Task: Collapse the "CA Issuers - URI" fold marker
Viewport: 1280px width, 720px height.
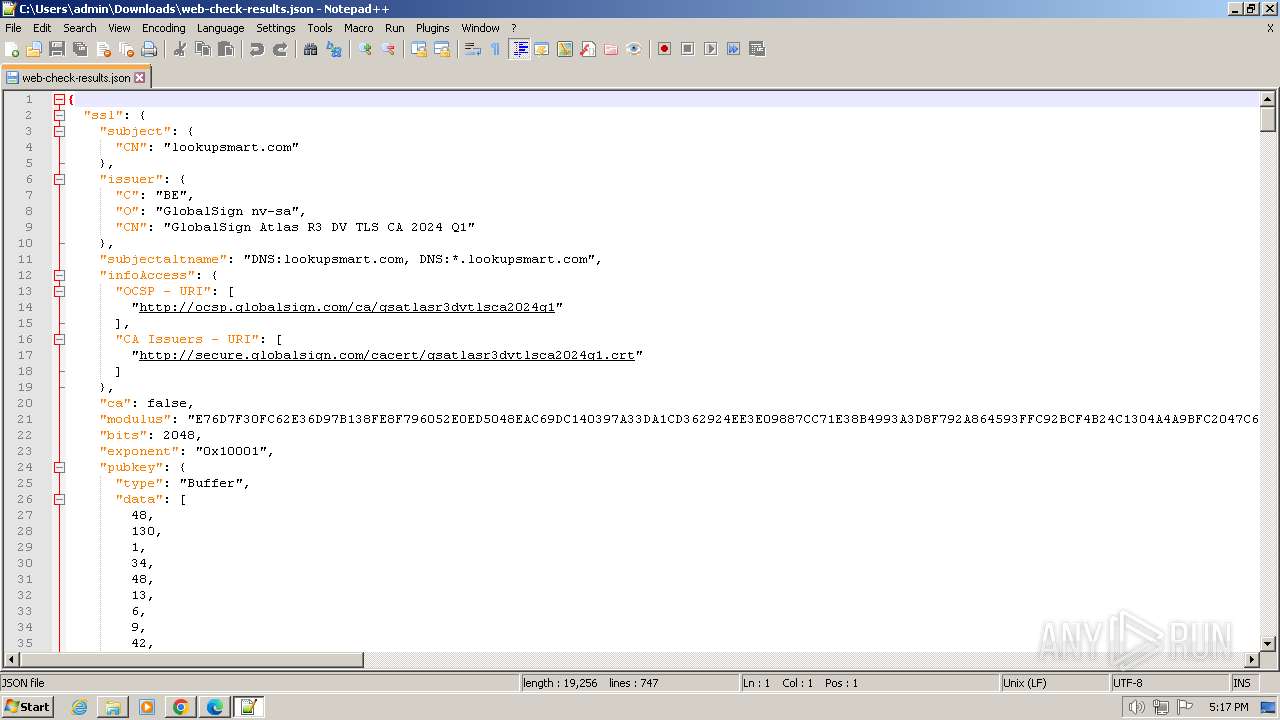Action: (x=59, y=339)
